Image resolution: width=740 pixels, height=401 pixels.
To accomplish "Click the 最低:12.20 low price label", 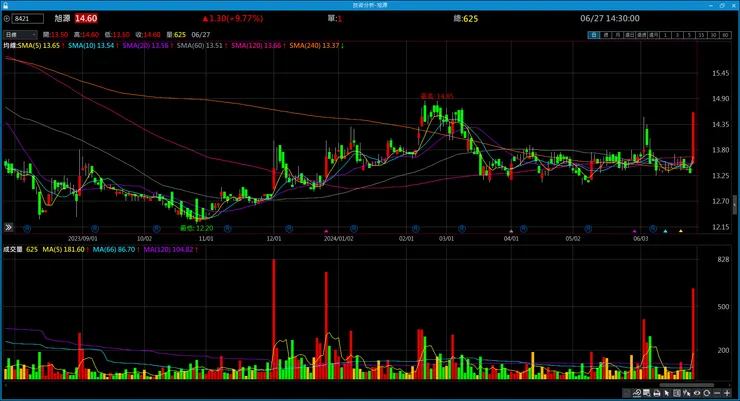I will coord(196,228).
